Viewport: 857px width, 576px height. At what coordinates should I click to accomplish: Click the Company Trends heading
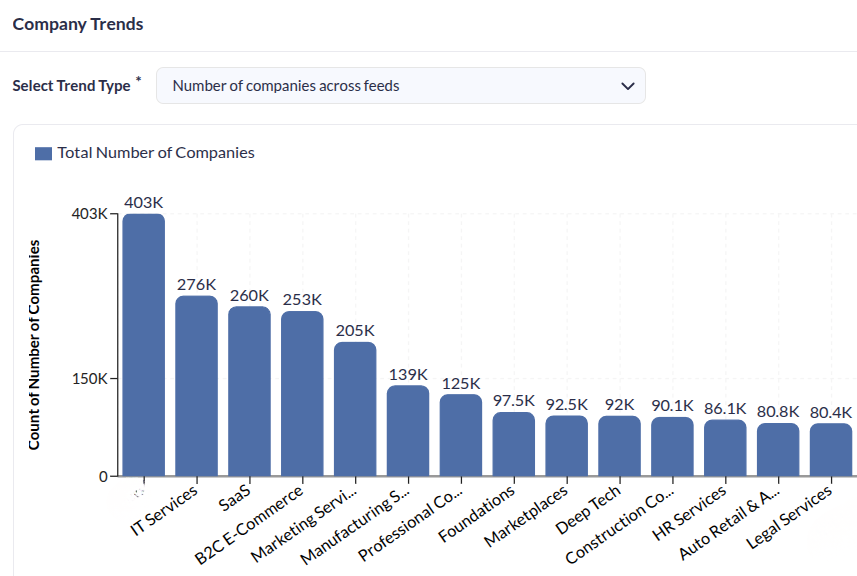(77, 25)
